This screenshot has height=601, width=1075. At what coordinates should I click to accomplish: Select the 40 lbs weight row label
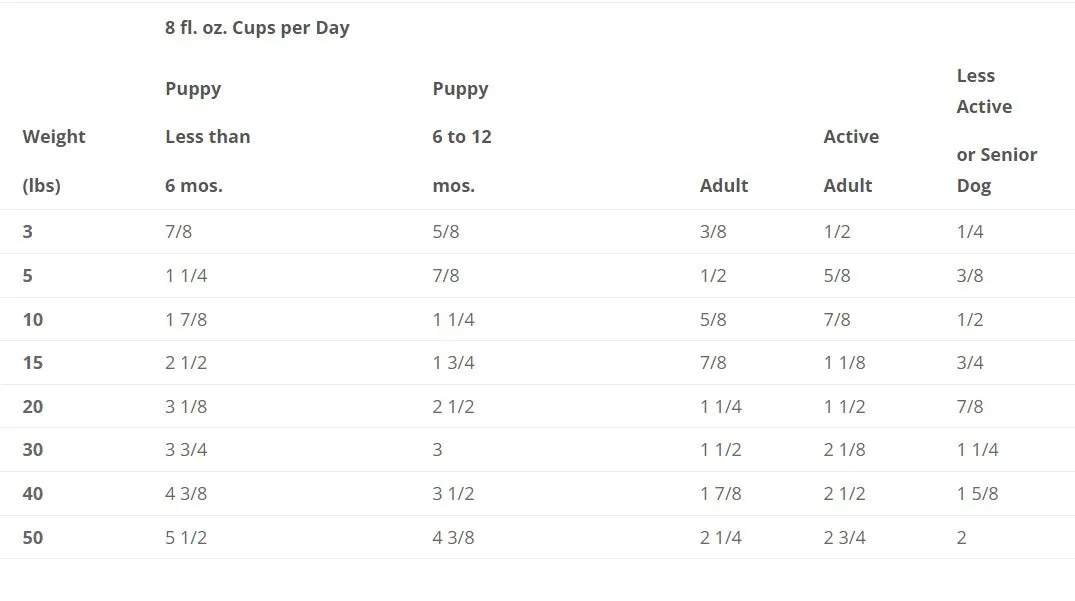pos(33,493)
